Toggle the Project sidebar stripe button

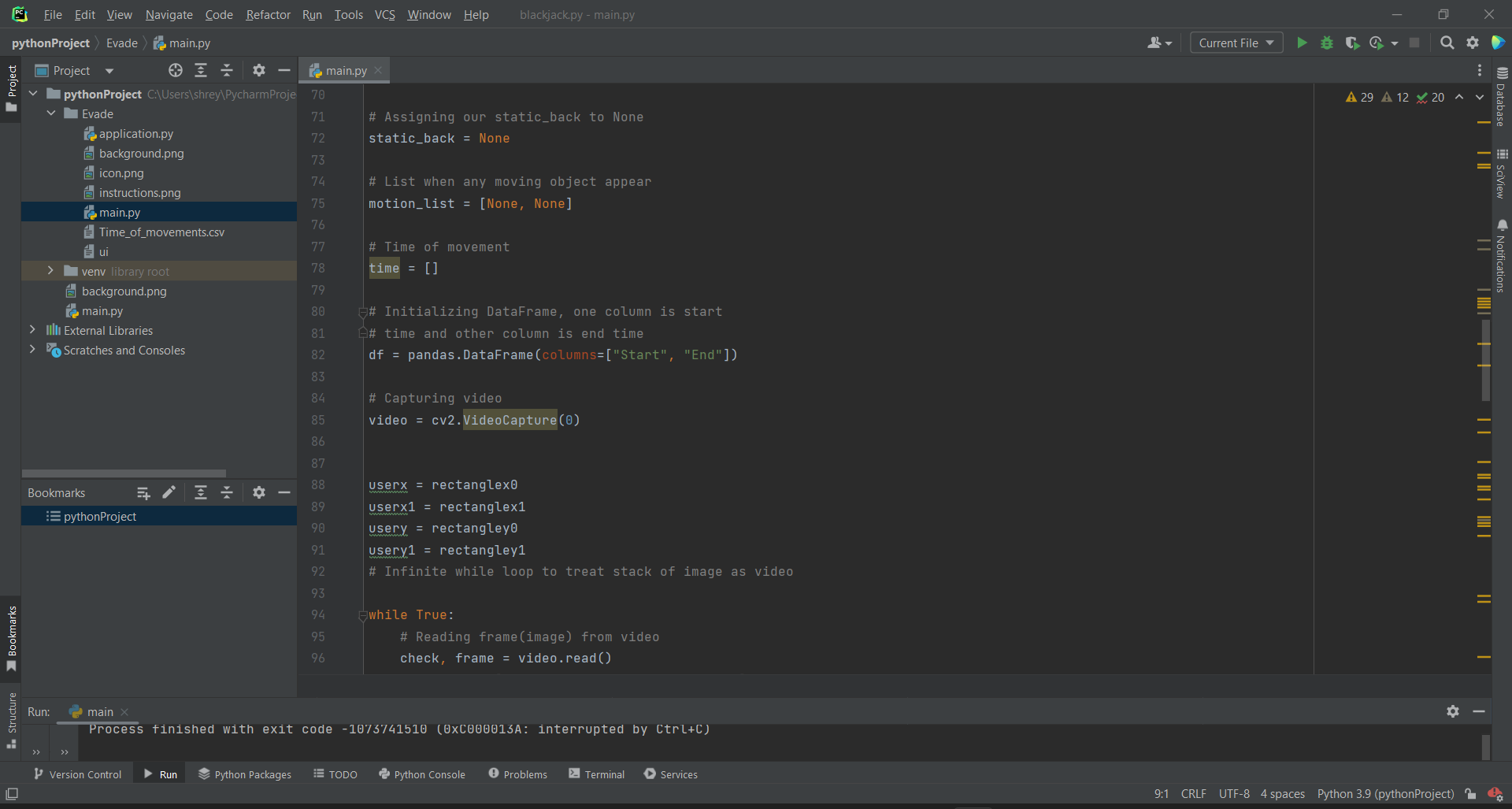point(11,88)
